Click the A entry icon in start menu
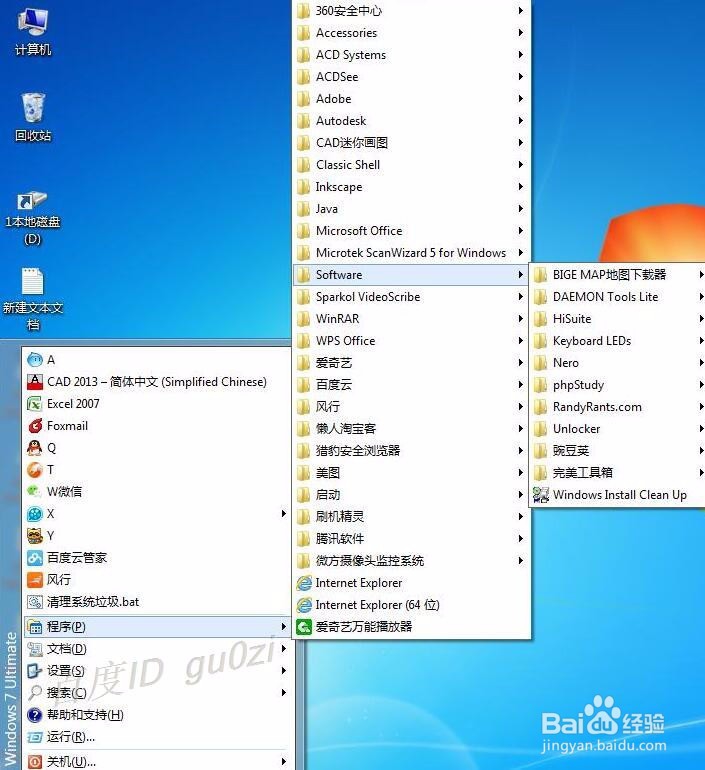This screenshot has height=770, width=705. tap(35, 360)
